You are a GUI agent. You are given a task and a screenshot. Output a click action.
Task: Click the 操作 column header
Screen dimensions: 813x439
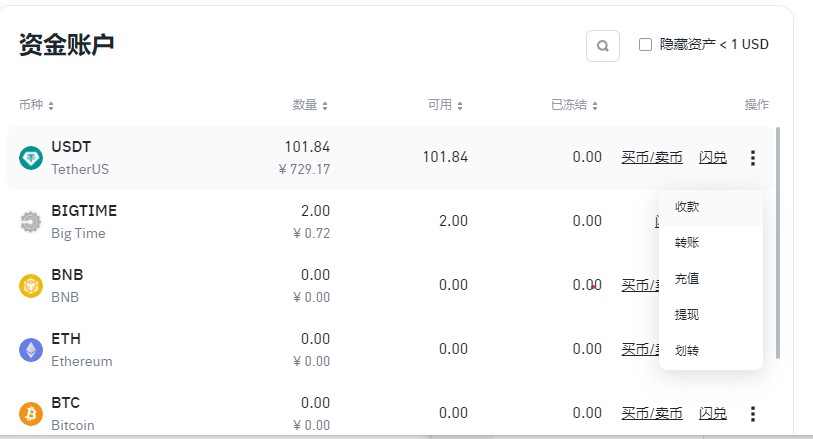pos(756,105)
